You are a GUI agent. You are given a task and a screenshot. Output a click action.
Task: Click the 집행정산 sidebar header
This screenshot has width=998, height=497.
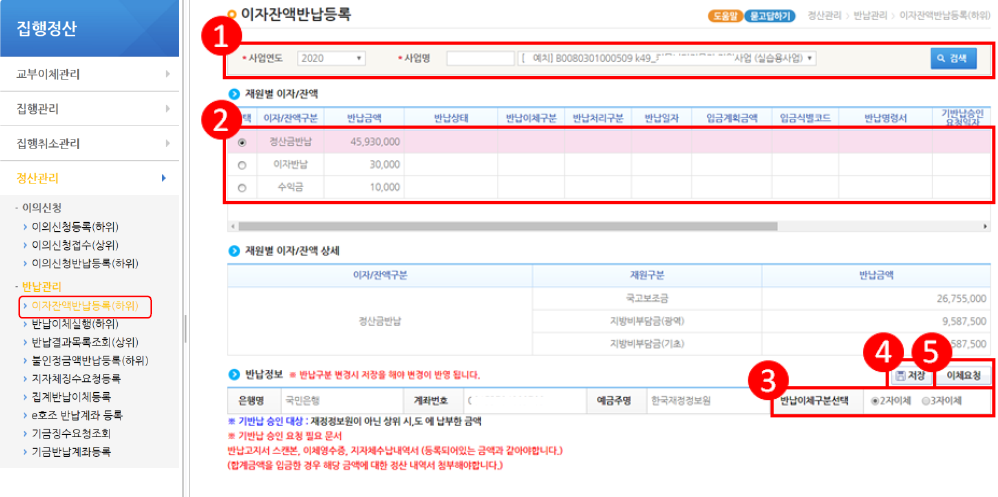click(x=89, y=28)
